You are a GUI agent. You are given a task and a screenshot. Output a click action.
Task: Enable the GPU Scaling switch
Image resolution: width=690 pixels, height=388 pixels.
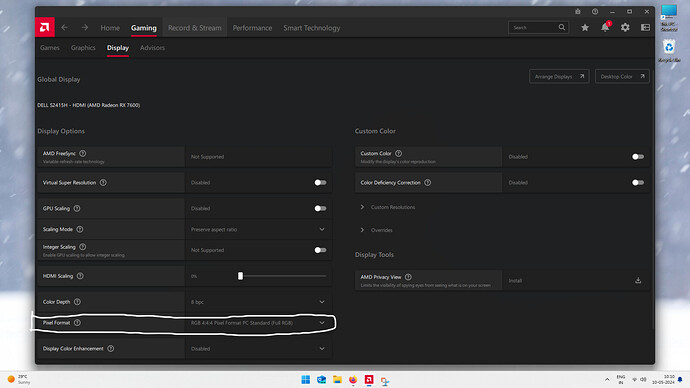320,209
